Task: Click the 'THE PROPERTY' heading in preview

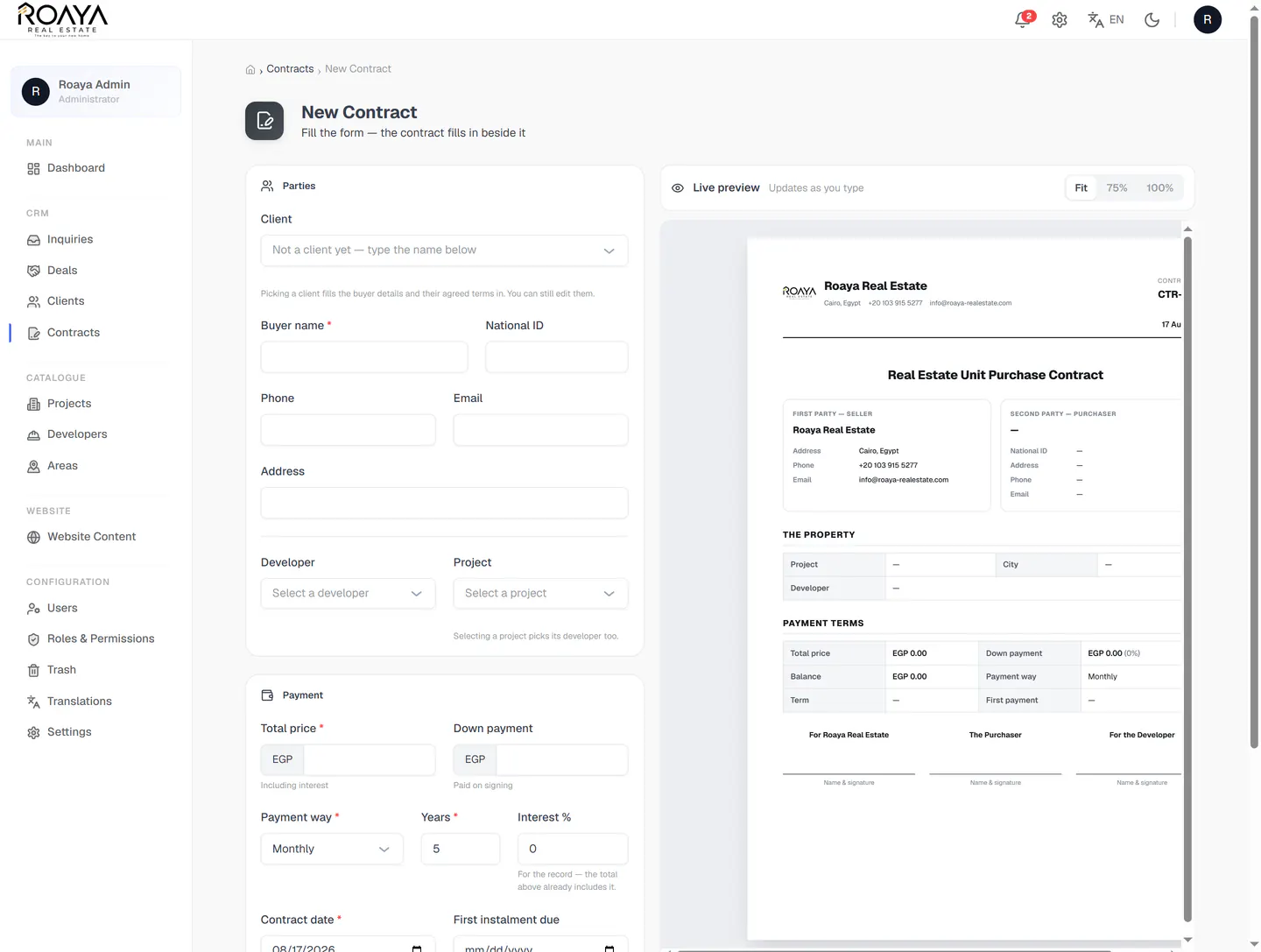Action: (x=819, y=534)
